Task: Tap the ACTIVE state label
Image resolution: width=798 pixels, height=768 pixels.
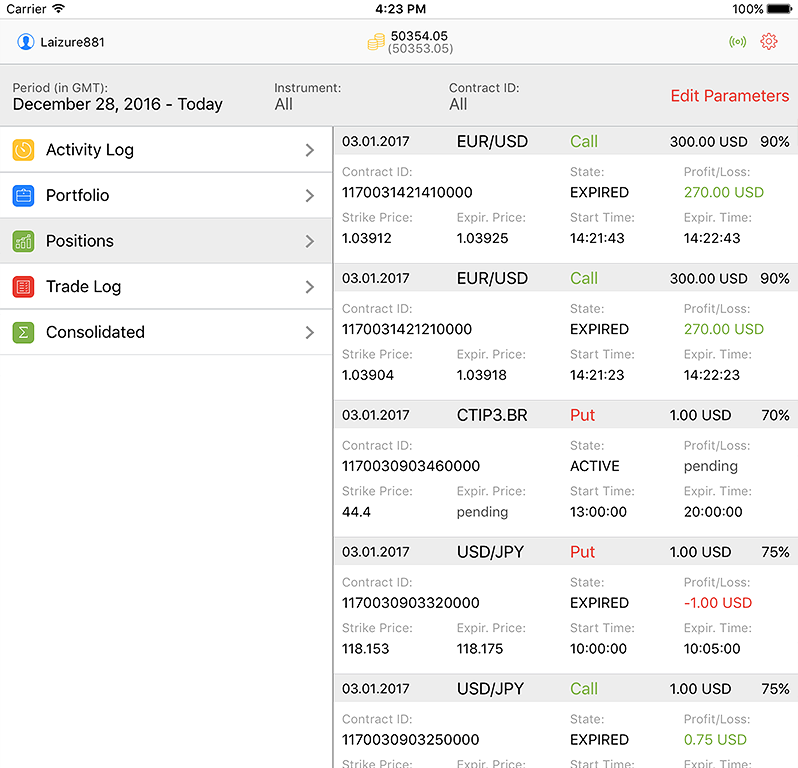Action: (594, 466)
